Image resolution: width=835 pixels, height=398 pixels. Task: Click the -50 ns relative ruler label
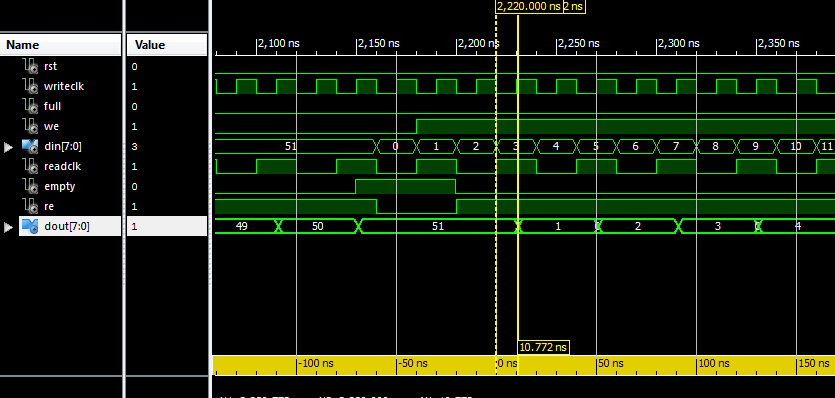[x=414, y=363]
